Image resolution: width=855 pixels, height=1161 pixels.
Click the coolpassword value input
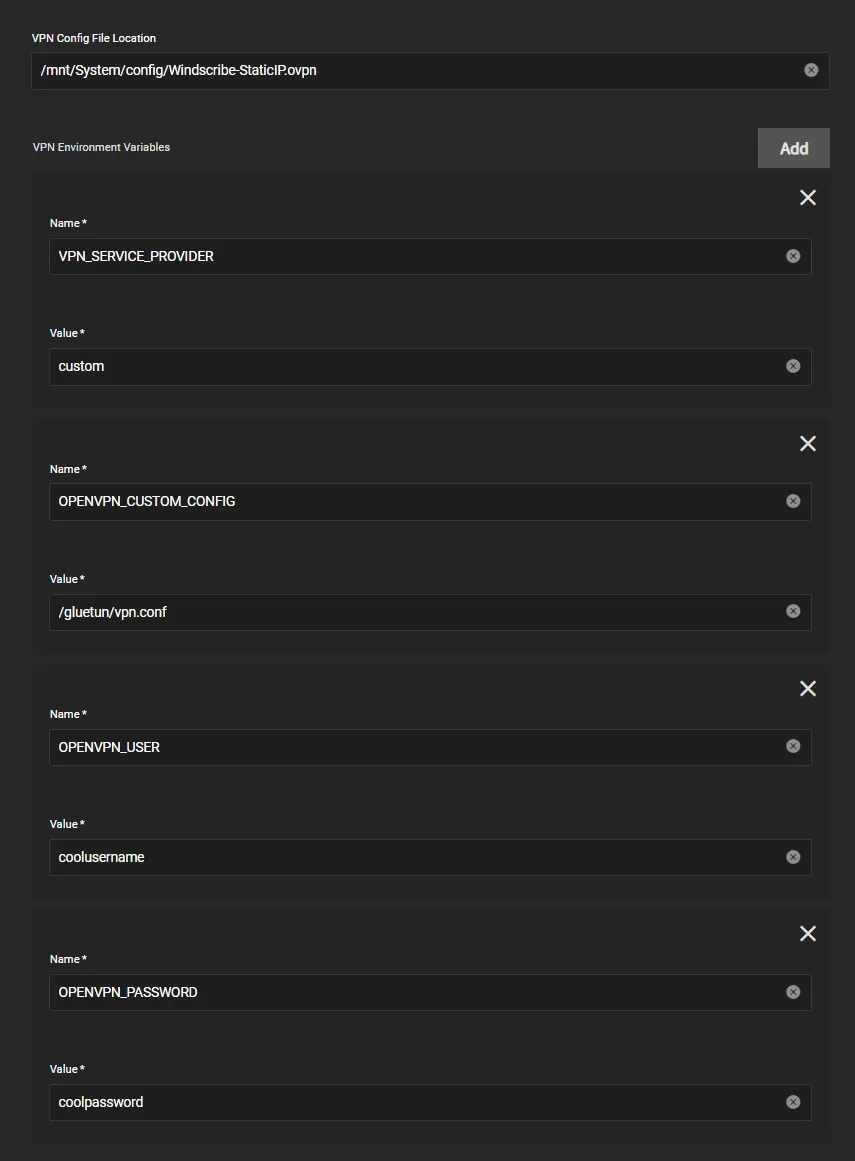[400, 1101]
